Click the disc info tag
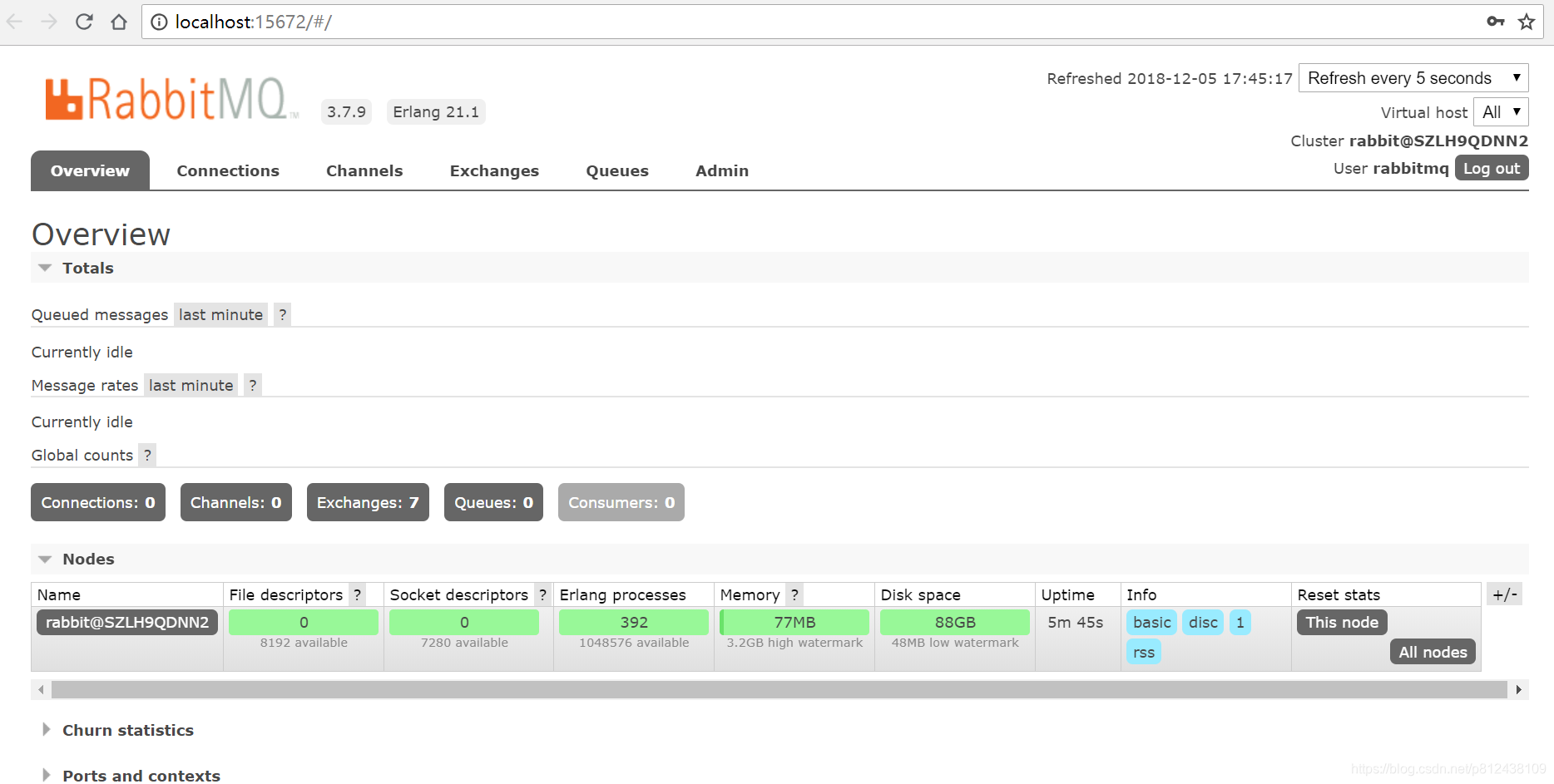 (x=1203, y=622)
